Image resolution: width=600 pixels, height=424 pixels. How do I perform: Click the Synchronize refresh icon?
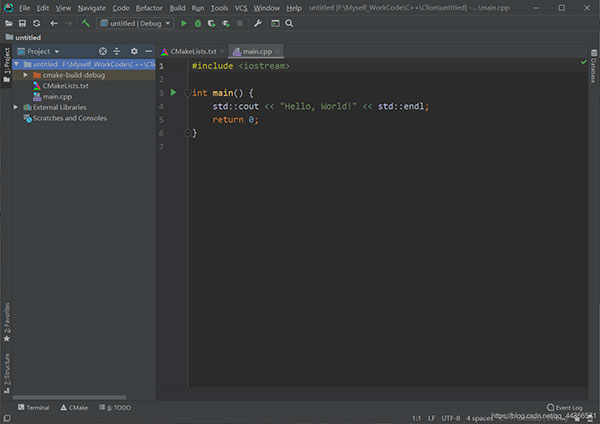point(37,22)
